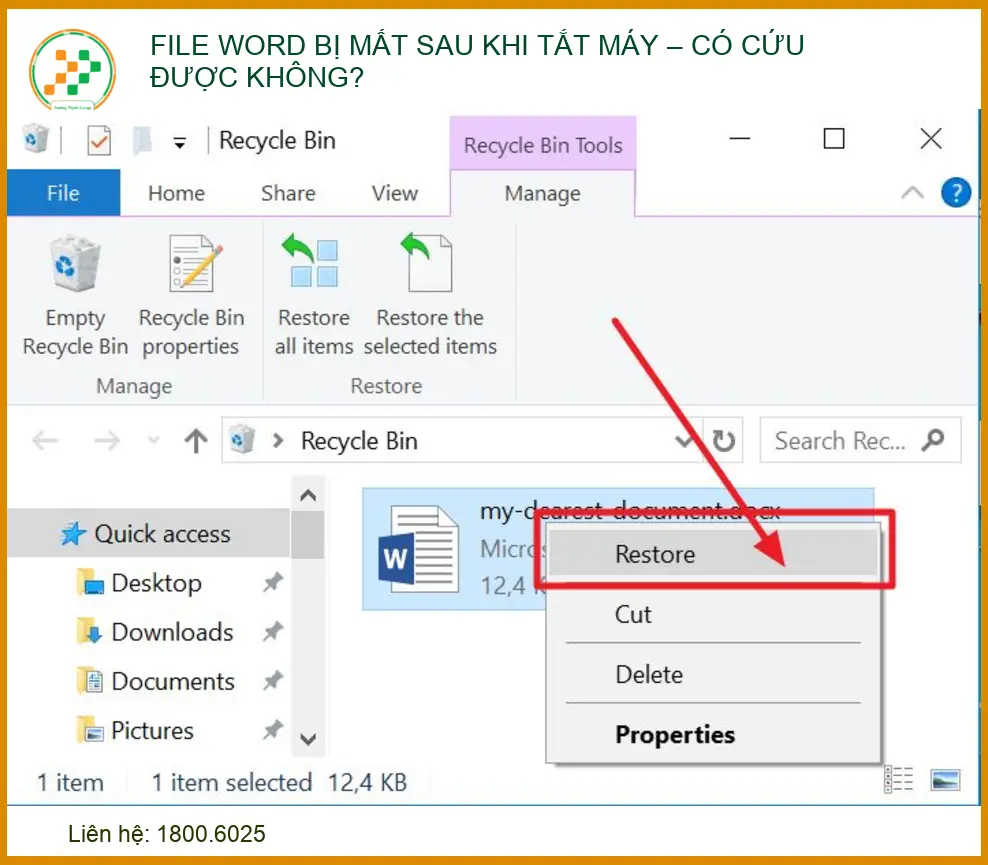The height and width of the screenshot is (865, 988).
Task: Open the Help question mark icon
Action: pyautogui.click(x=956, y=193)
